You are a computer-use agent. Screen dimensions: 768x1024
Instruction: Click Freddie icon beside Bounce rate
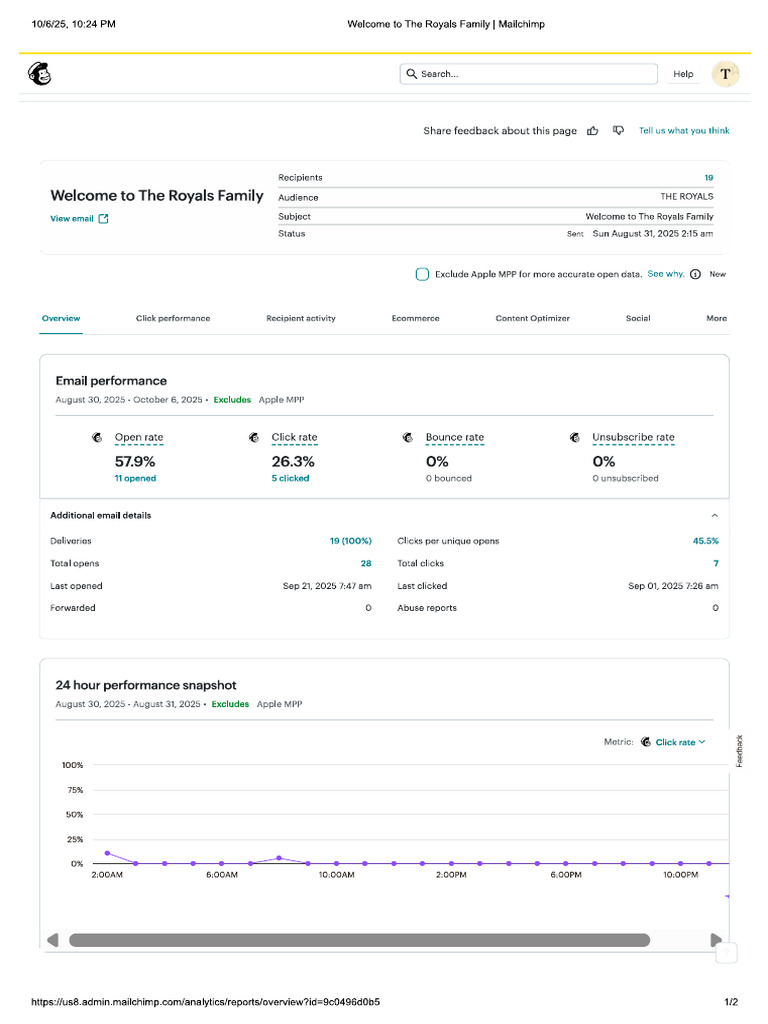click(x=408, y=438)
